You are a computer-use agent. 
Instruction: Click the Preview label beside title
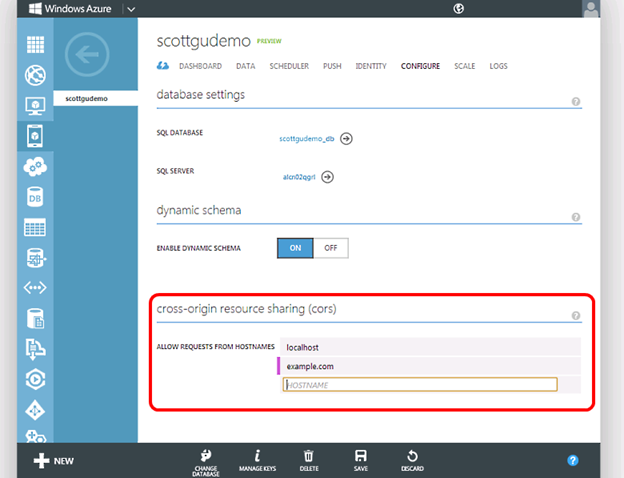[269, 41]
